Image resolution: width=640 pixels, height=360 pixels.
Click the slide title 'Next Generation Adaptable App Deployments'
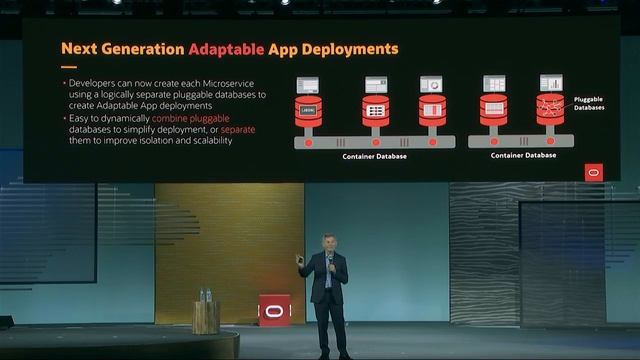coord(229,49)
